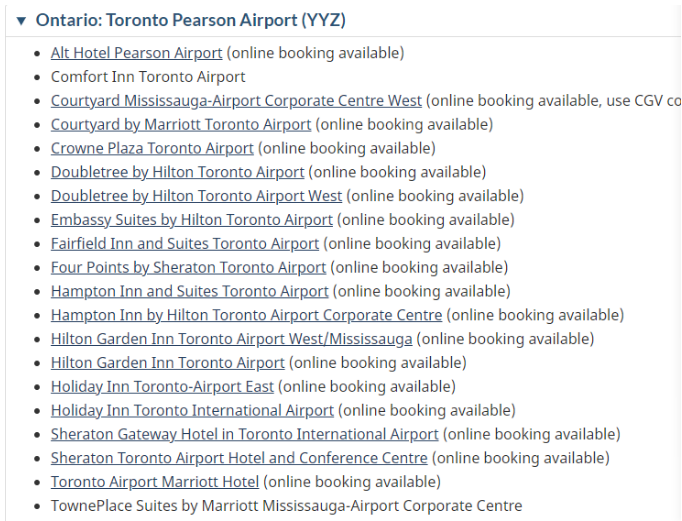Viewport: 682px width, 521px height.
Task: Visit Holiday Inn Toronto International Airport
Action: 192,411
